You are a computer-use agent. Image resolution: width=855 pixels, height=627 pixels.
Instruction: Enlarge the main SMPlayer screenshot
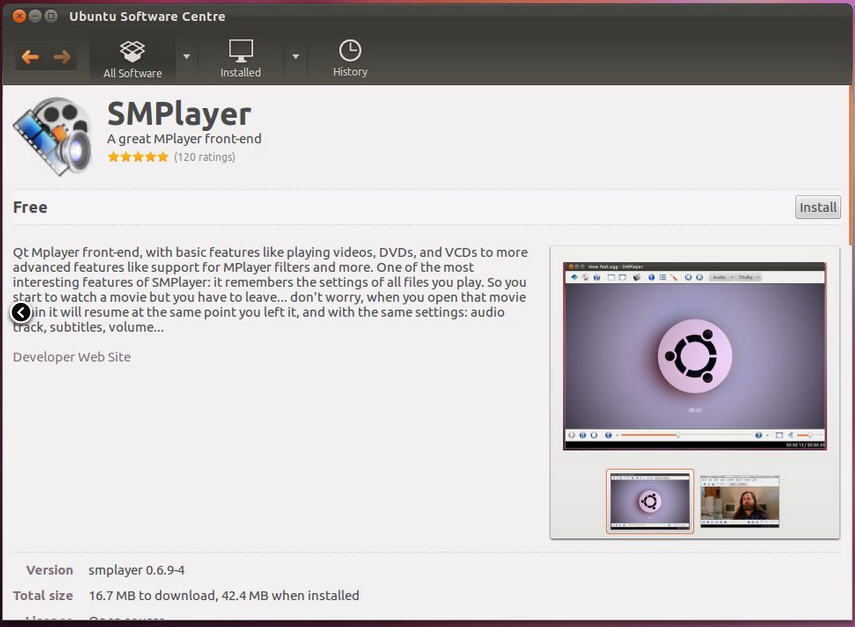click(x=694, y=356)
